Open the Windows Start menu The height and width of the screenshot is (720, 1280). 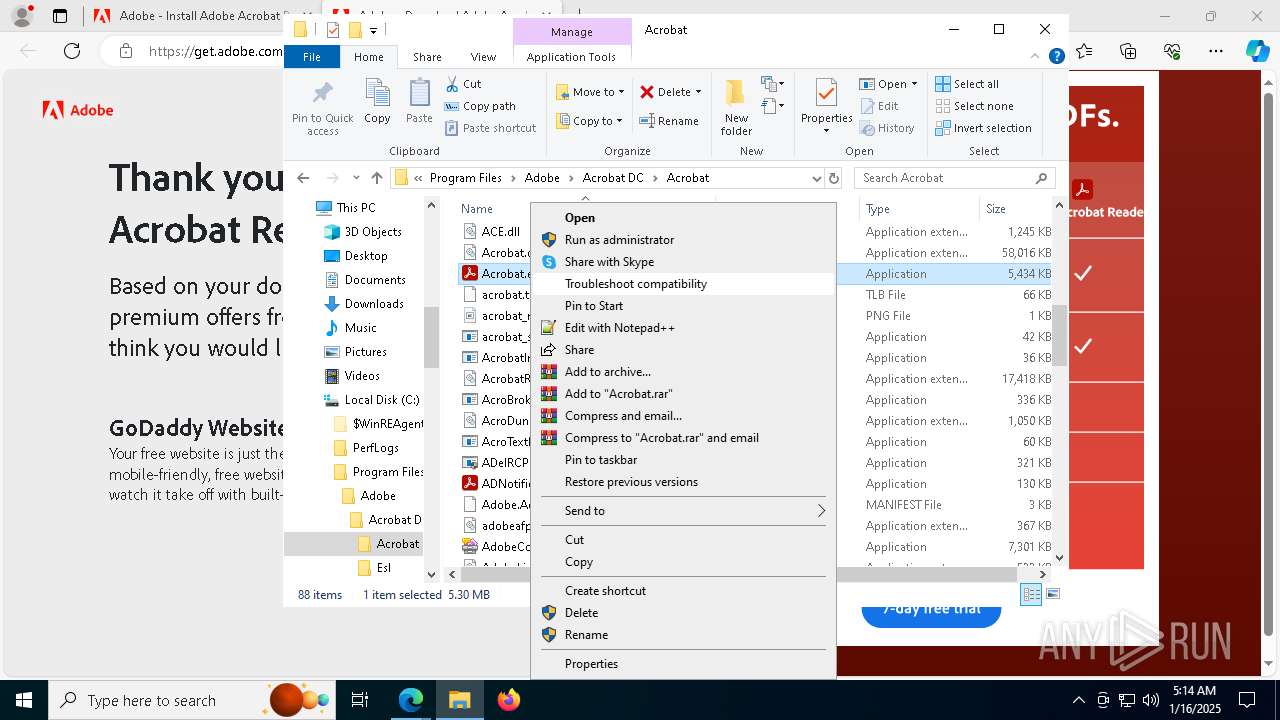tap(24, 700)
